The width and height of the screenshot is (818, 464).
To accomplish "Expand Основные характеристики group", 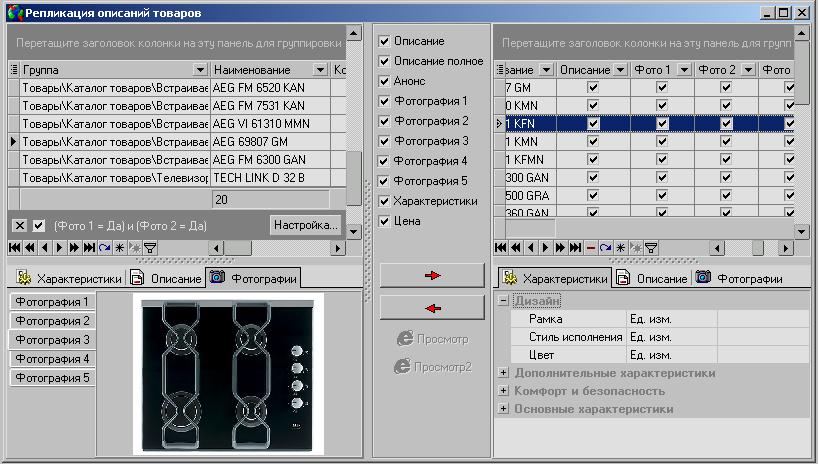I will coord(503,409).
